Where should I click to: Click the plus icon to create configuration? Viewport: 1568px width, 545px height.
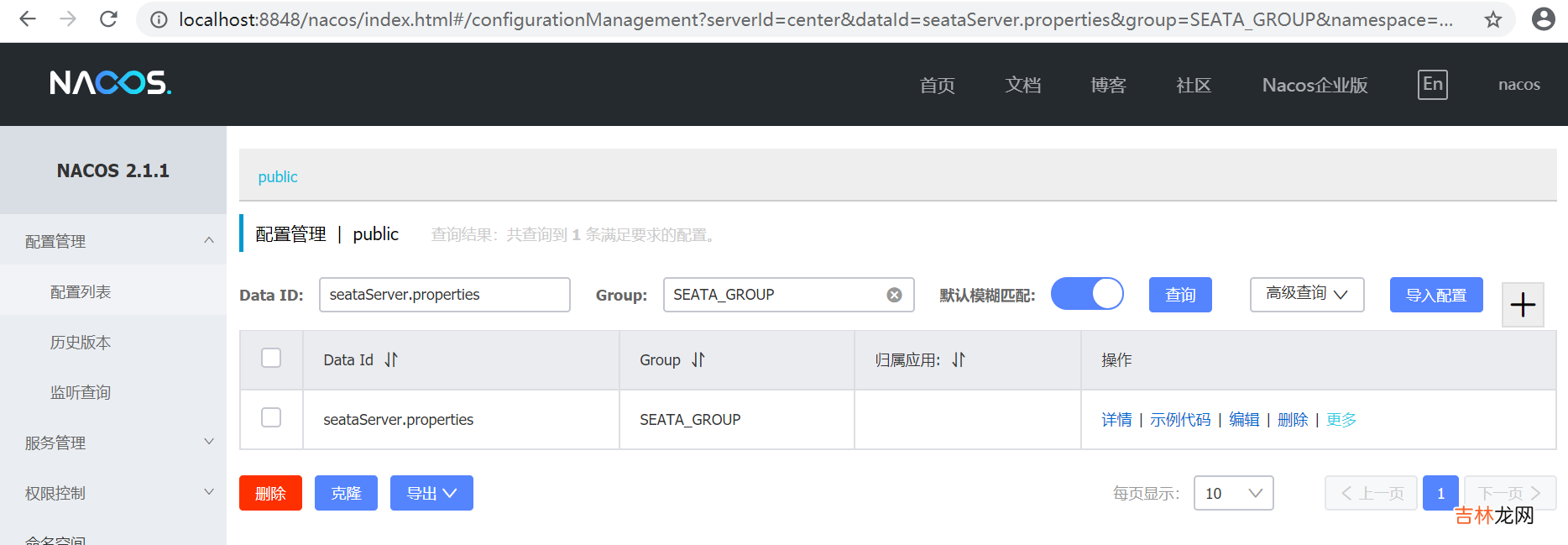point(1522,305)
